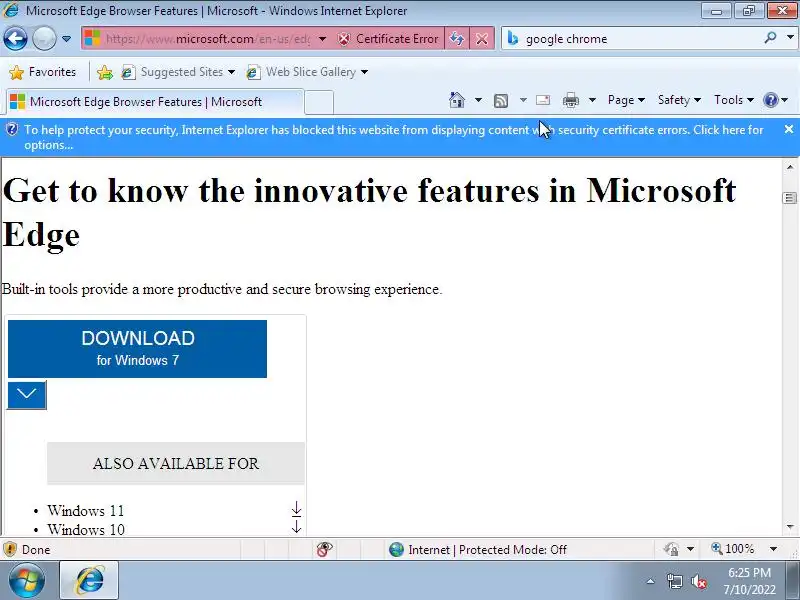Stop loading with the red X button
Viewport: 800px width, 600px height.
tap(482, 39)
